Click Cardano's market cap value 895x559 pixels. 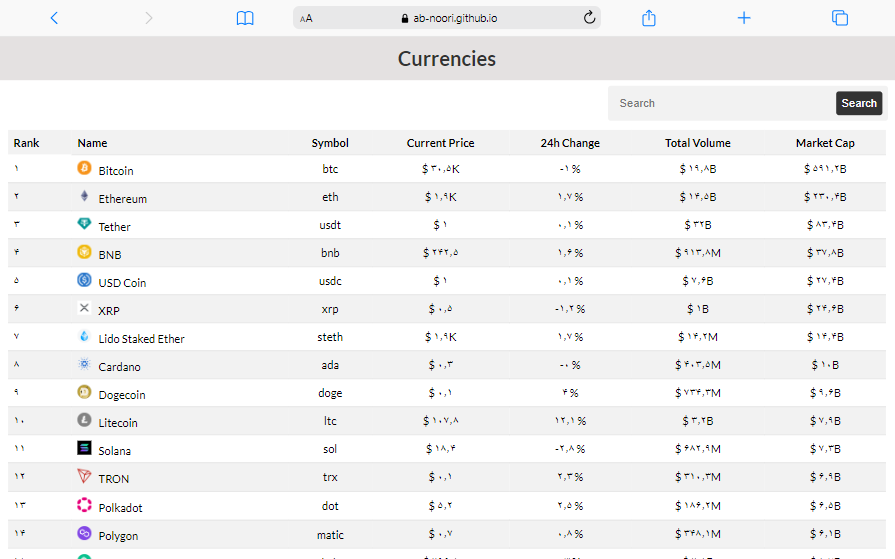click(825, 365)
